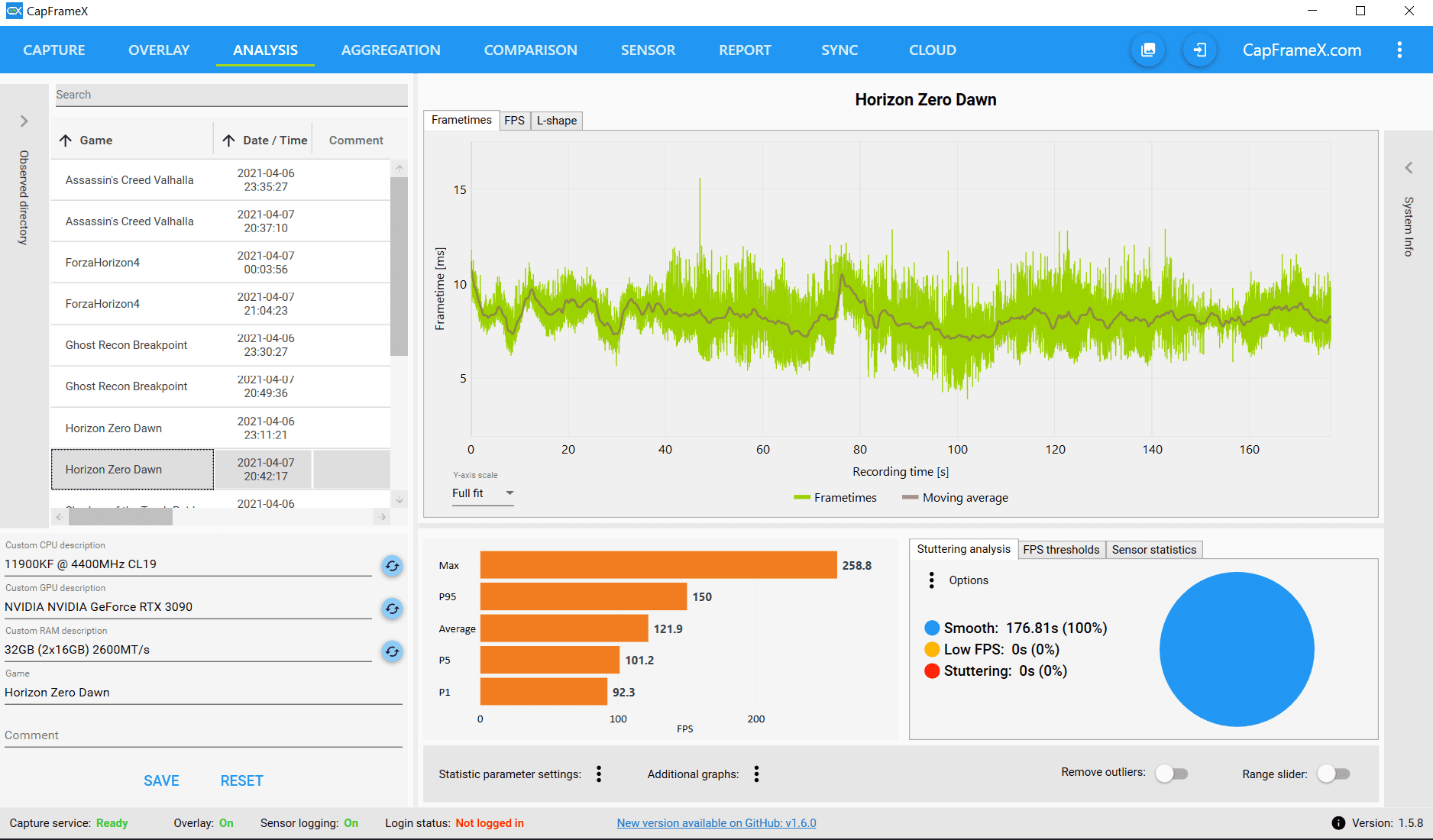1433x840 pixels.
Task: Select Assassin's Creed Valhalla 2021-04-06 record
Action: [x=221, y=180]
